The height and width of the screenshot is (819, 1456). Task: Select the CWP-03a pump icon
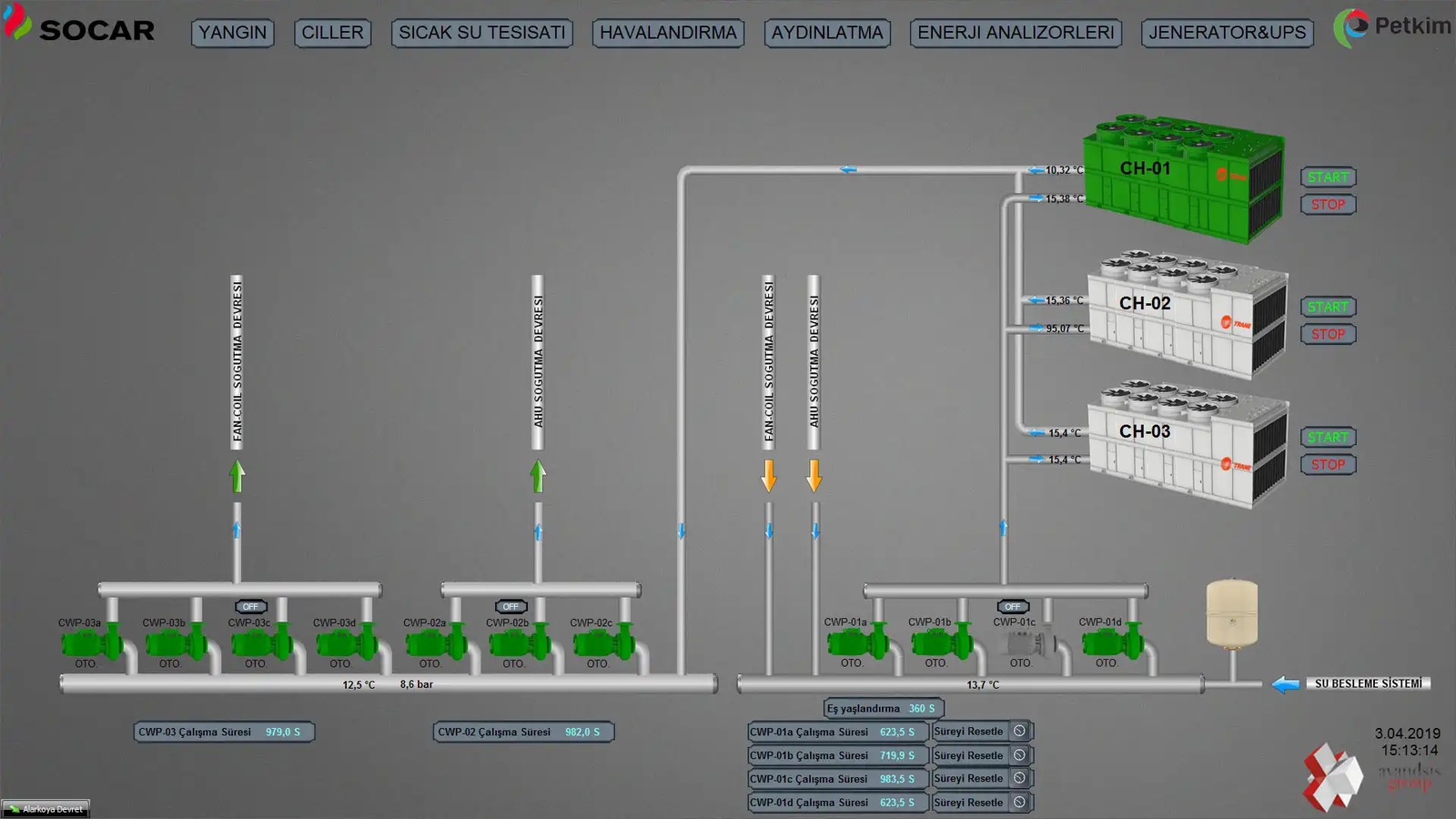click(91, 643)
